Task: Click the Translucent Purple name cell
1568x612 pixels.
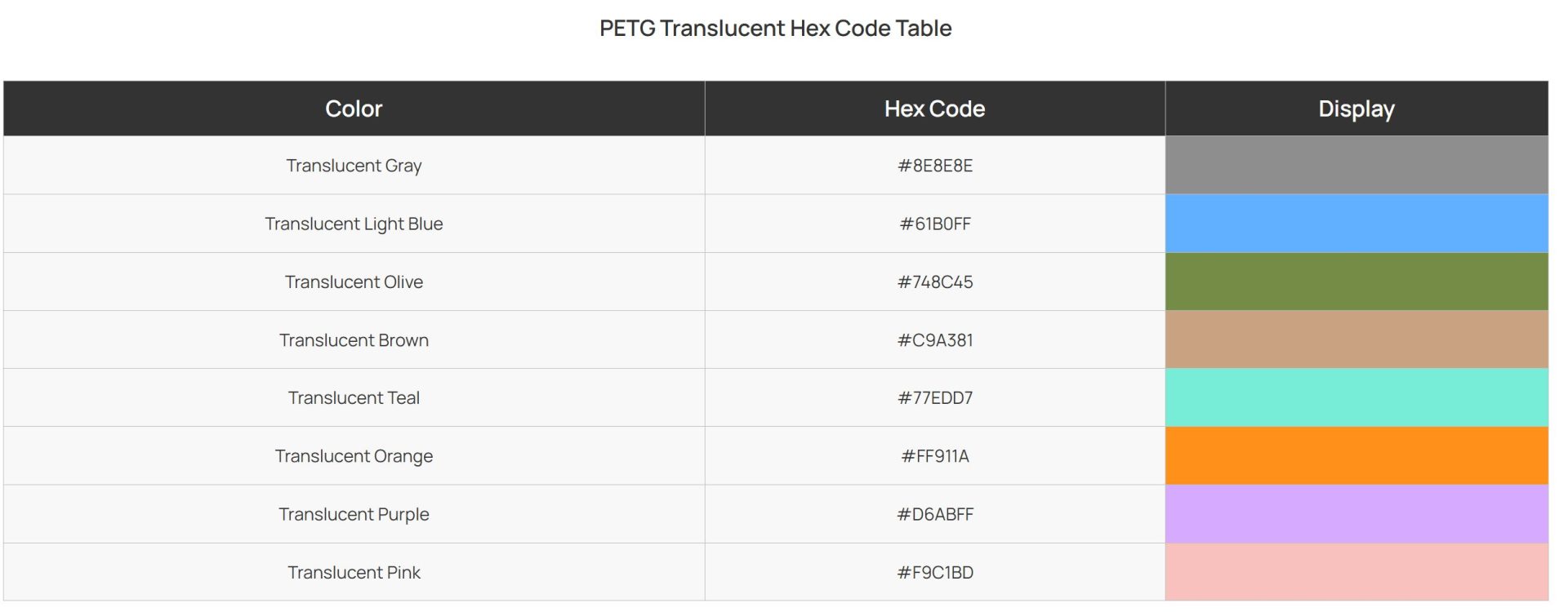Action: (x=354, y=514)
